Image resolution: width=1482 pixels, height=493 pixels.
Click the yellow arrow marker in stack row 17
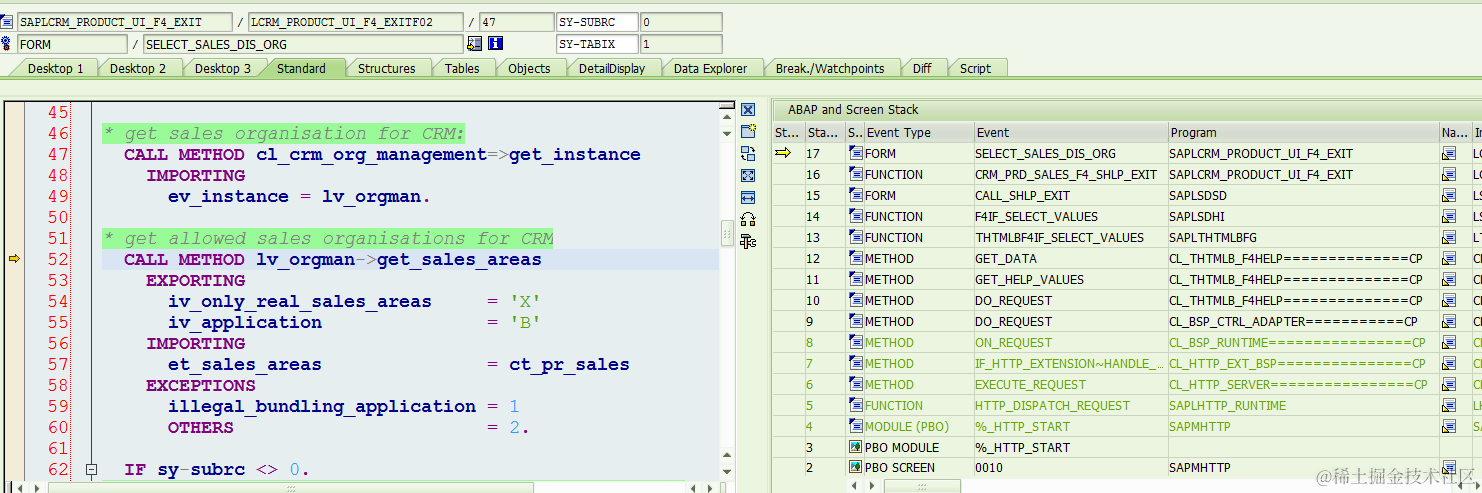coord(783,153)
